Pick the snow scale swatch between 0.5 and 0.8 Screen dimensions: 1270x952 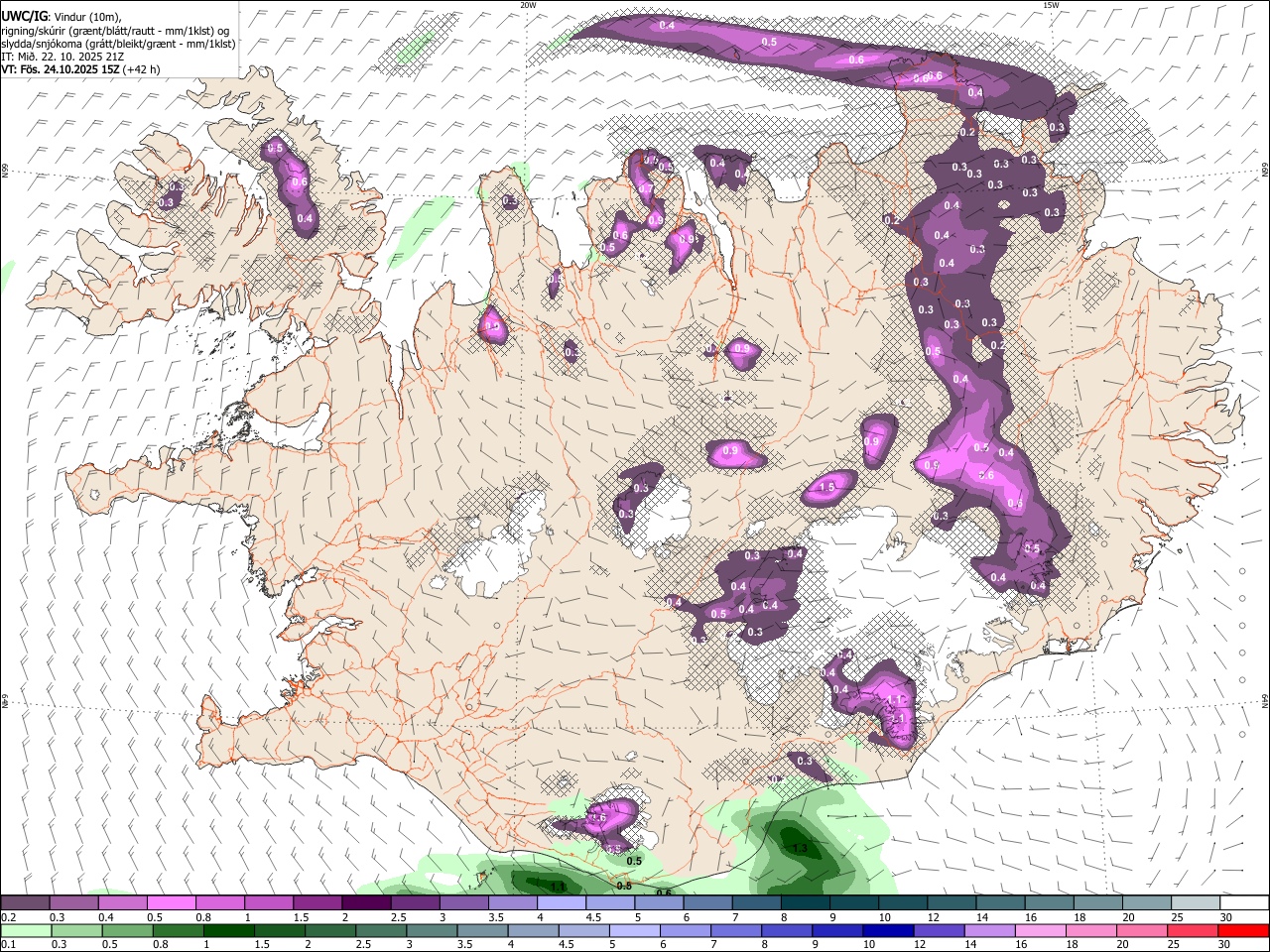click(x=171, y=902)
